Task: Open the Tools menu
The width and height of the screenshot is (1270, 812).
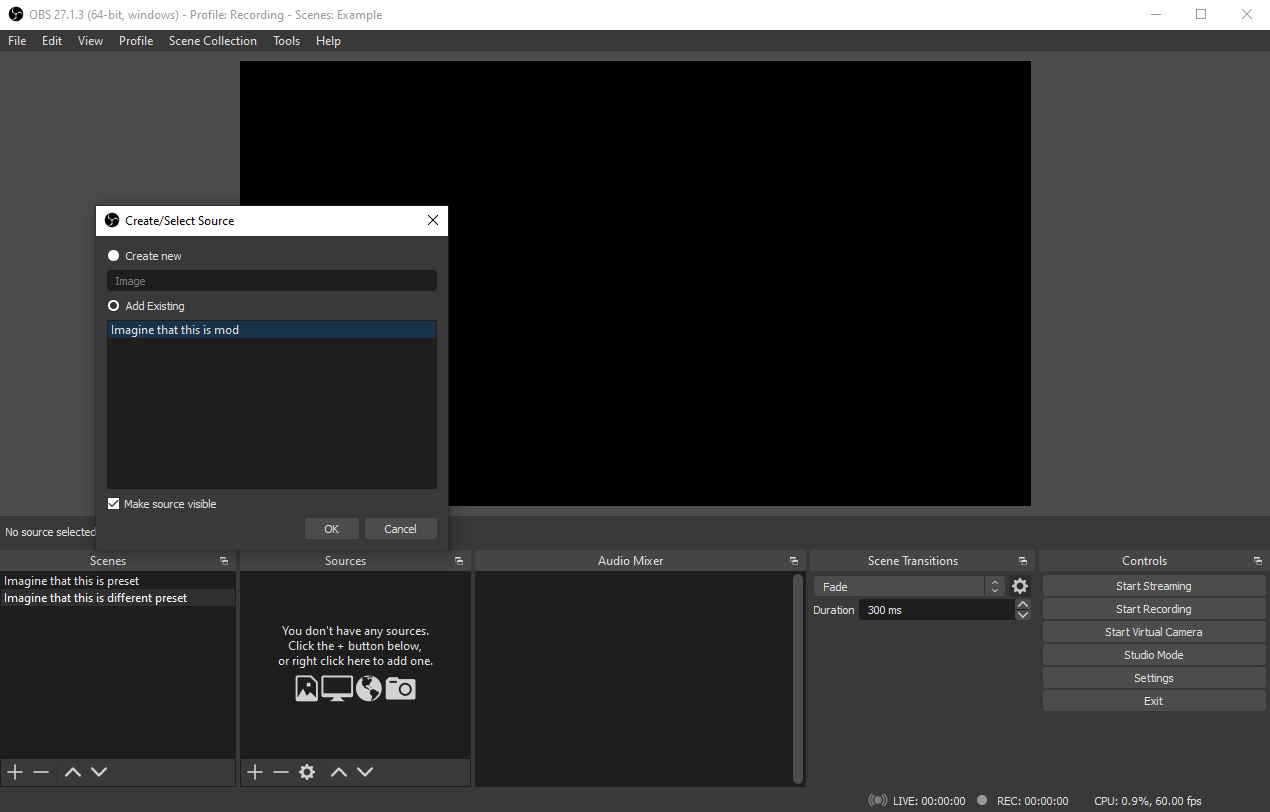Action: click(286, 40)
